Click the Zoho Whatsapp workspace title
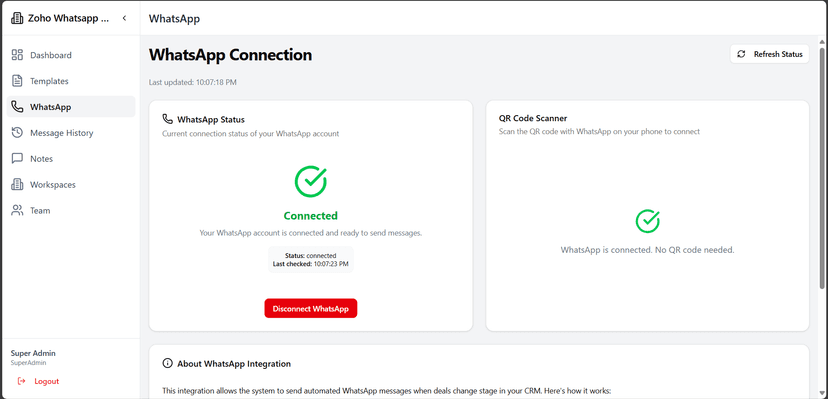This screenshot has width=828, height=399. pos(69,18)
